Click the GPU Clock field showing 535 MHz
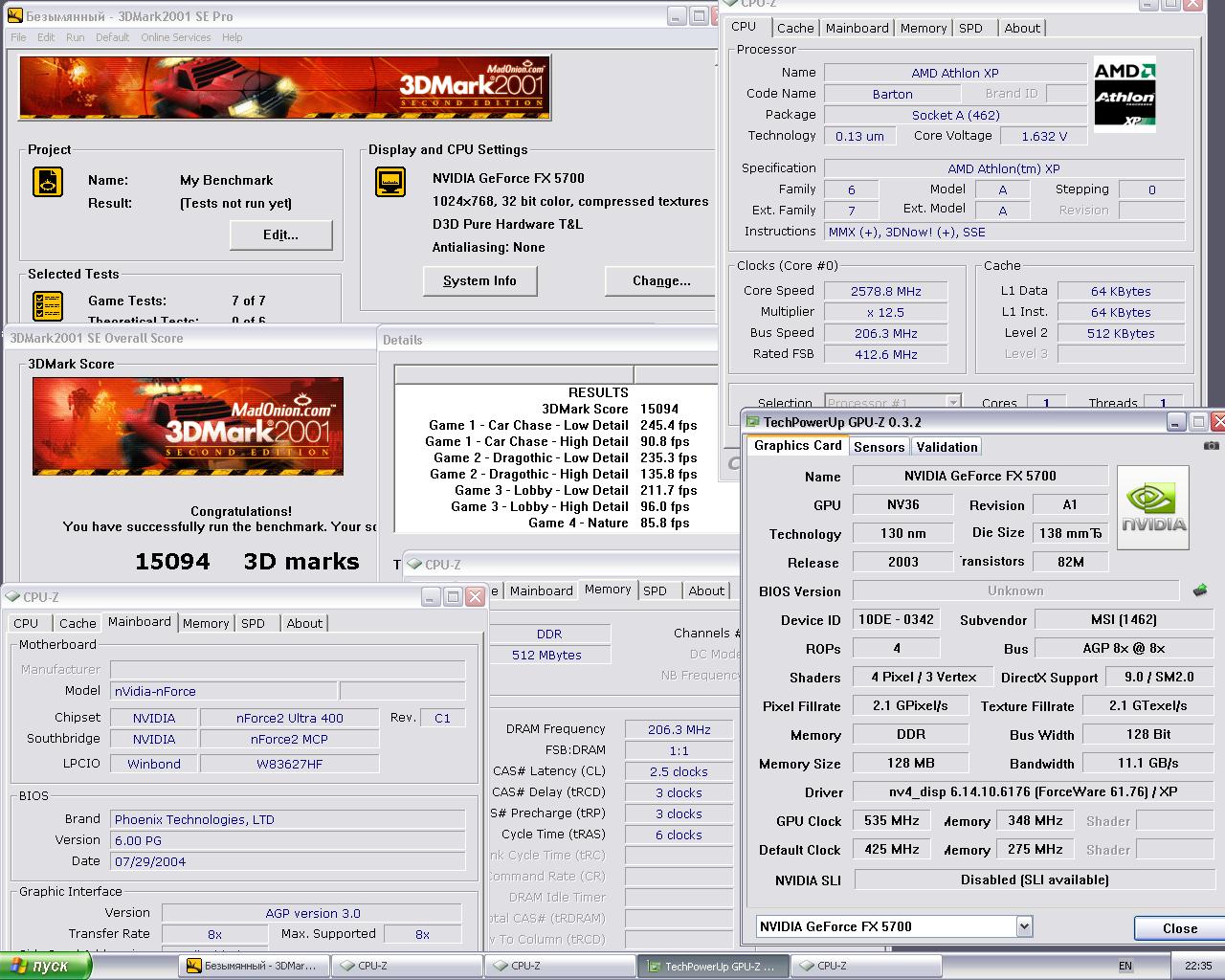 tap(891, 820)
